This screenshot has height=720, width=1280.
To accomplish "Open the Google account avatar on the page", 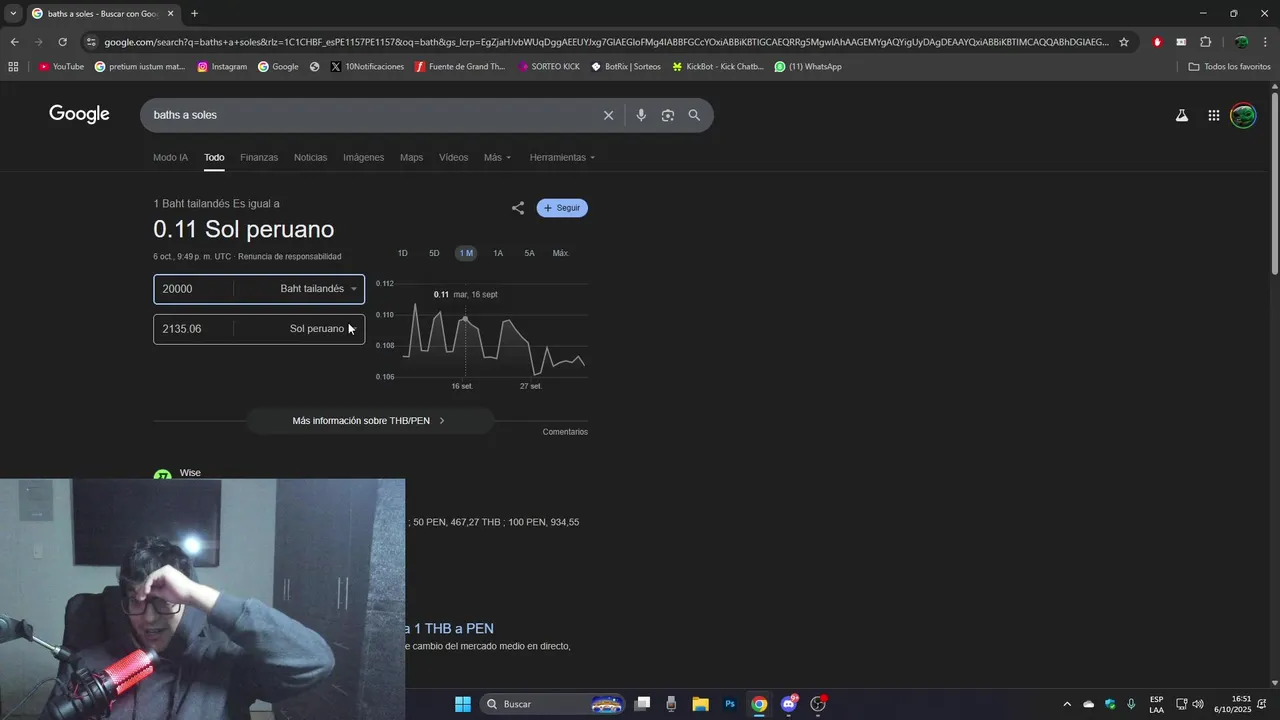I will pyautogui.click(x=1243, y=115).
